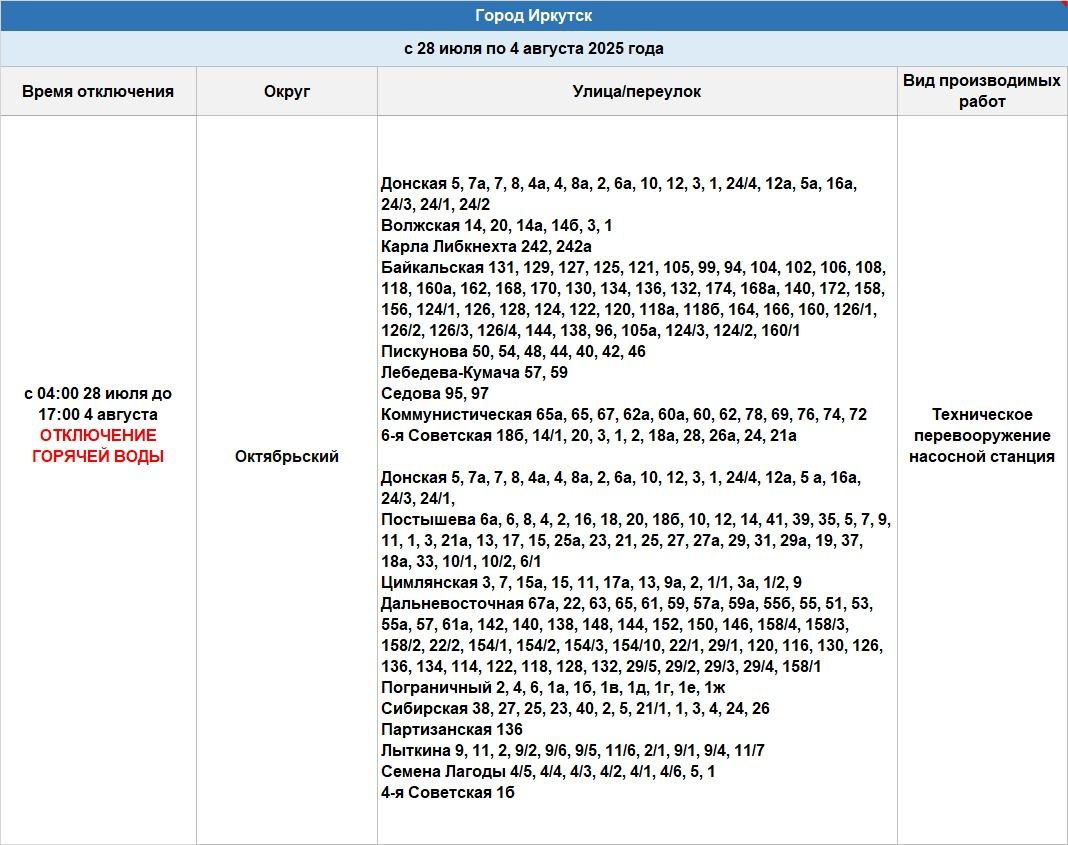Click the 'Волжская 14, 20' address line

[x=496, y=226]
